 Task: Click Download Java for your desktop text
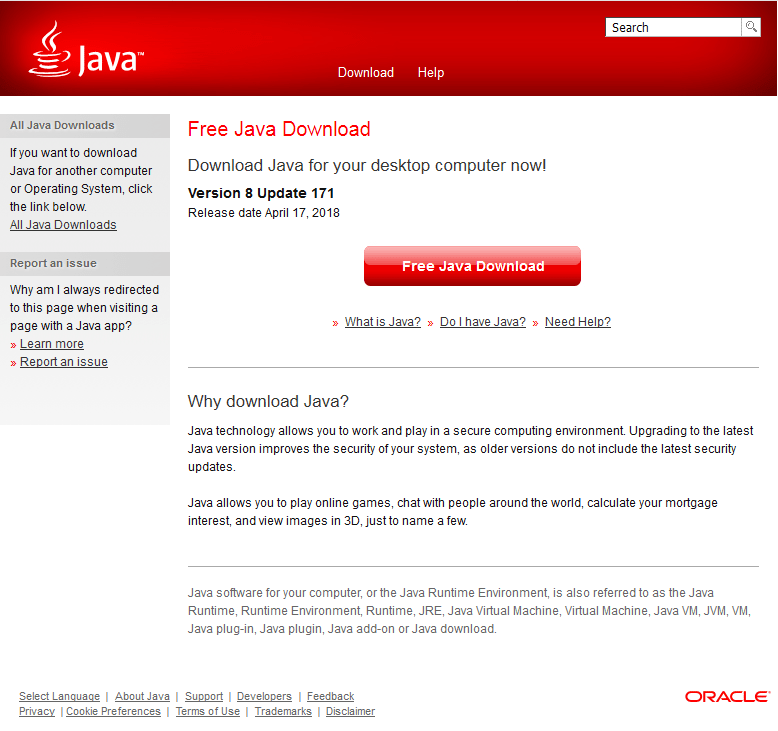367,165
